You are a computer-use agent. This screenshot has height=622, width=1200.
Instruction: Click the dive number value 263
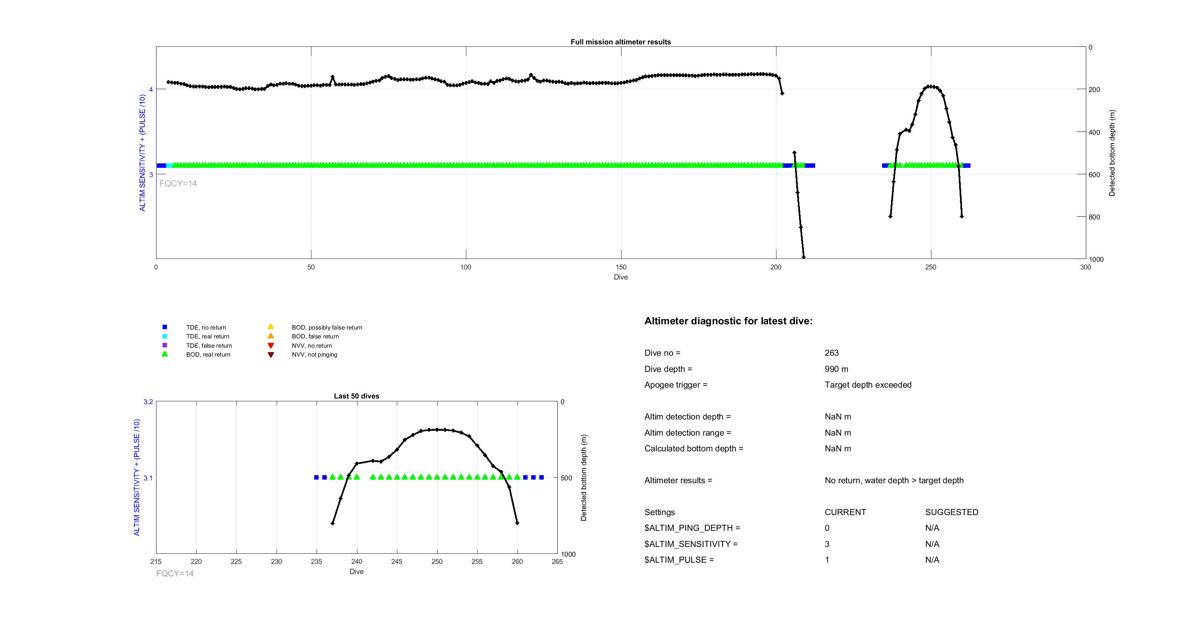click(832, 353)
